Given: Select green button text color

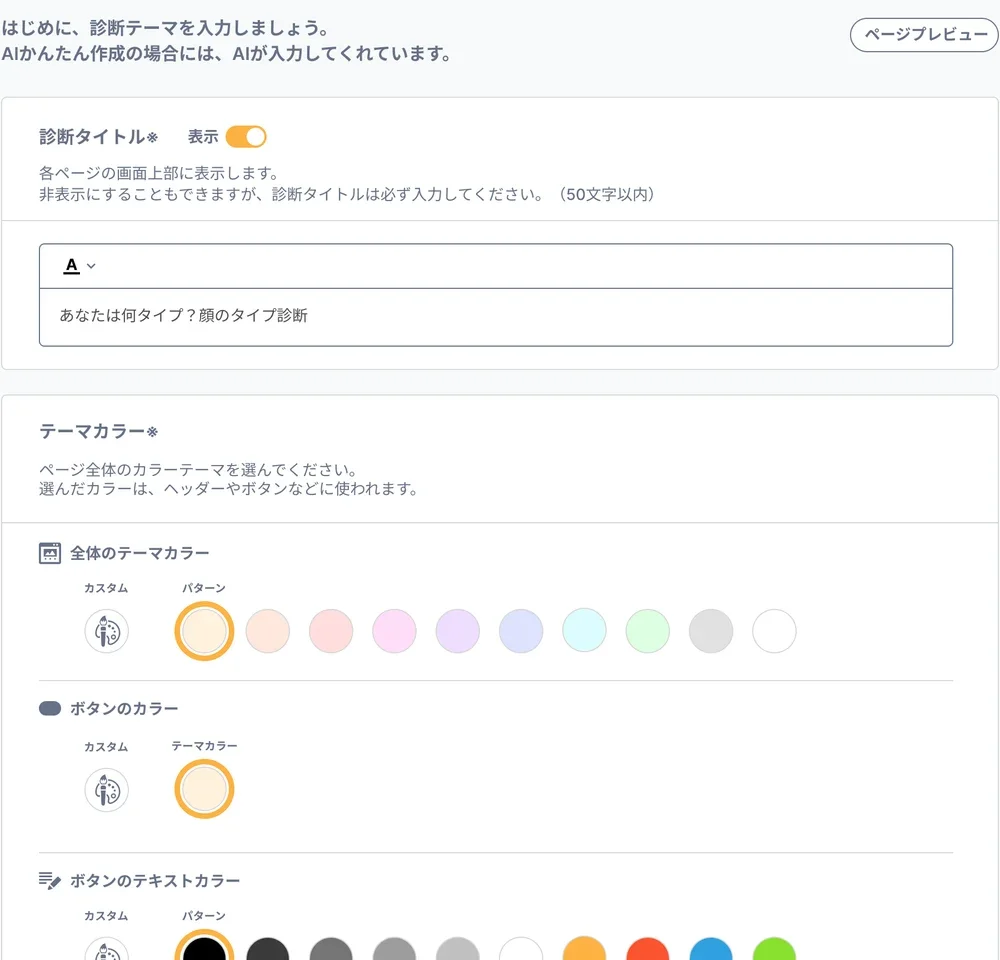Looking at the screenshot, I should (x=774, y=949).
